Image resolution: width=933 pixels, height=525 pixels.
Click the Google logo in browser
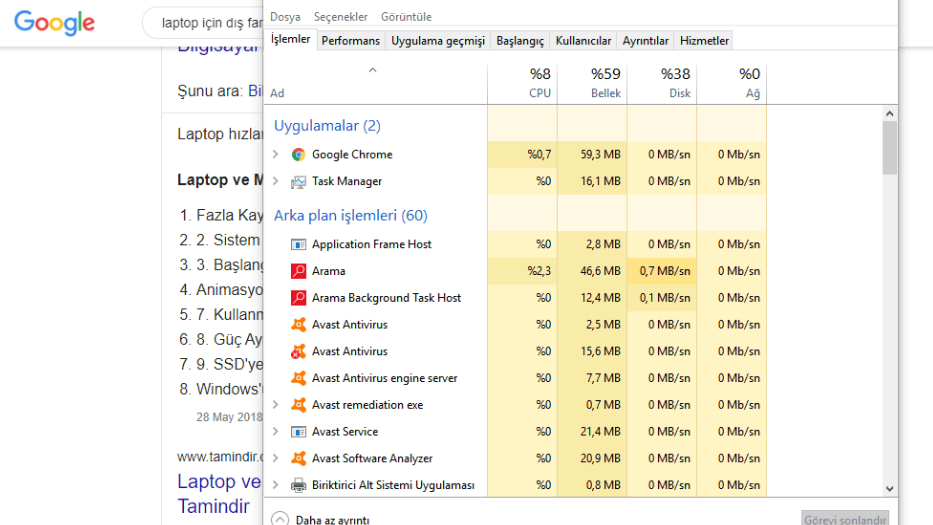pyautogui.click(x=54, y=23)
